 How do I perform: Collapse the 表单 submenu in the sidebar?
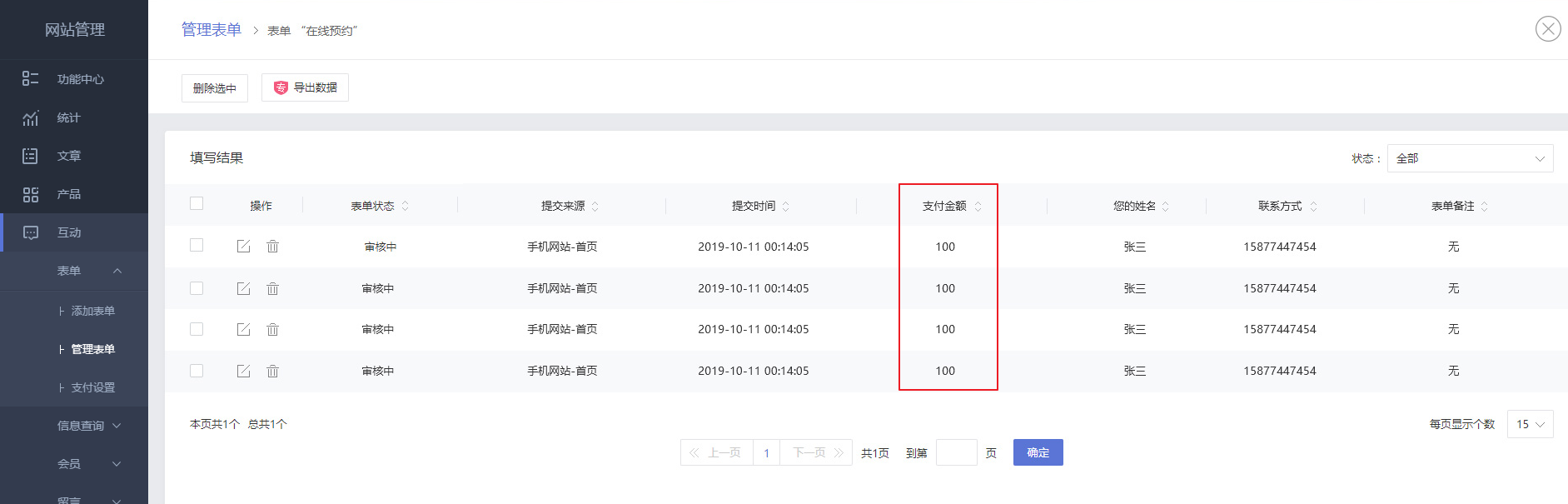point(117,271)
